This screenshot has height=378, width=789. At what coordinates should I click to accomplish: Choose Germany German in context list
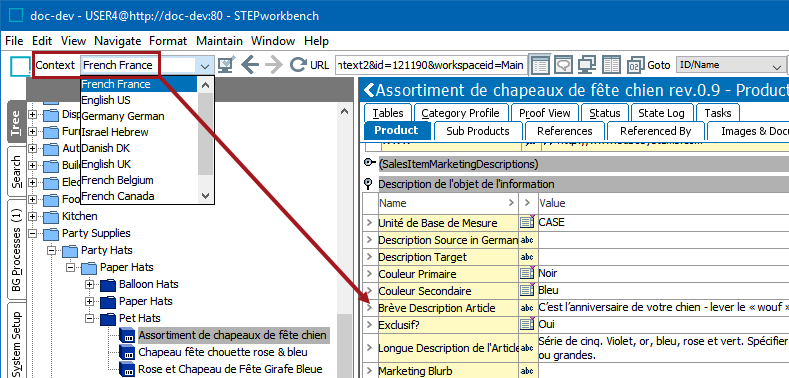[139, 116]
